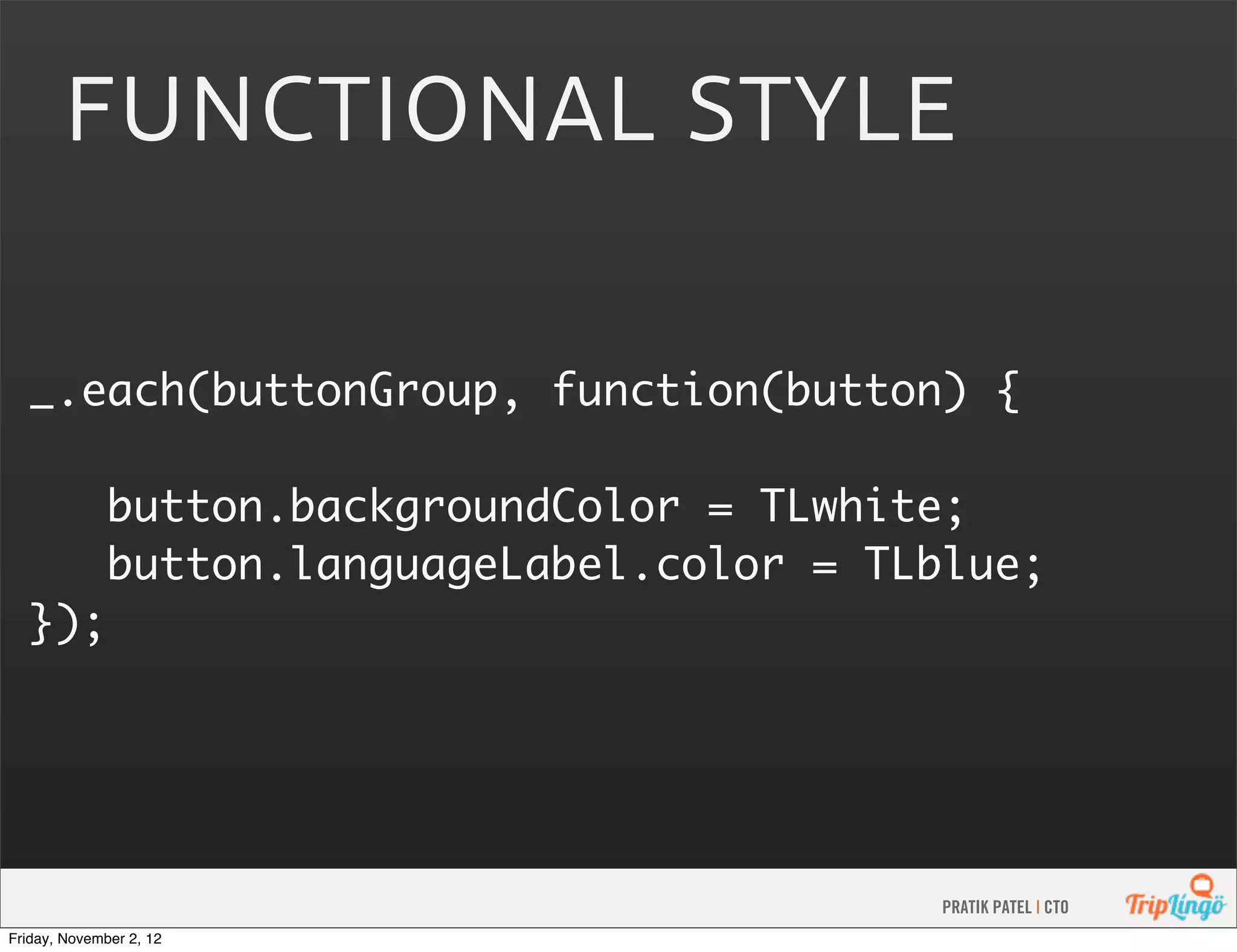Click the 'Friday, November 2, 12' date text
The image size is (1237, 952).
tap(85, 939)
